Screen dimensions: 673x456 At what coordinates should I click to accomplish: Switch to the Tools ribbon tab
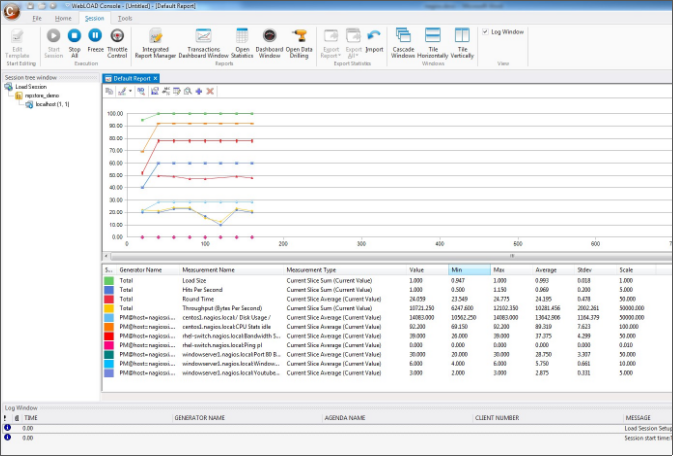click(x=125, y=18)
